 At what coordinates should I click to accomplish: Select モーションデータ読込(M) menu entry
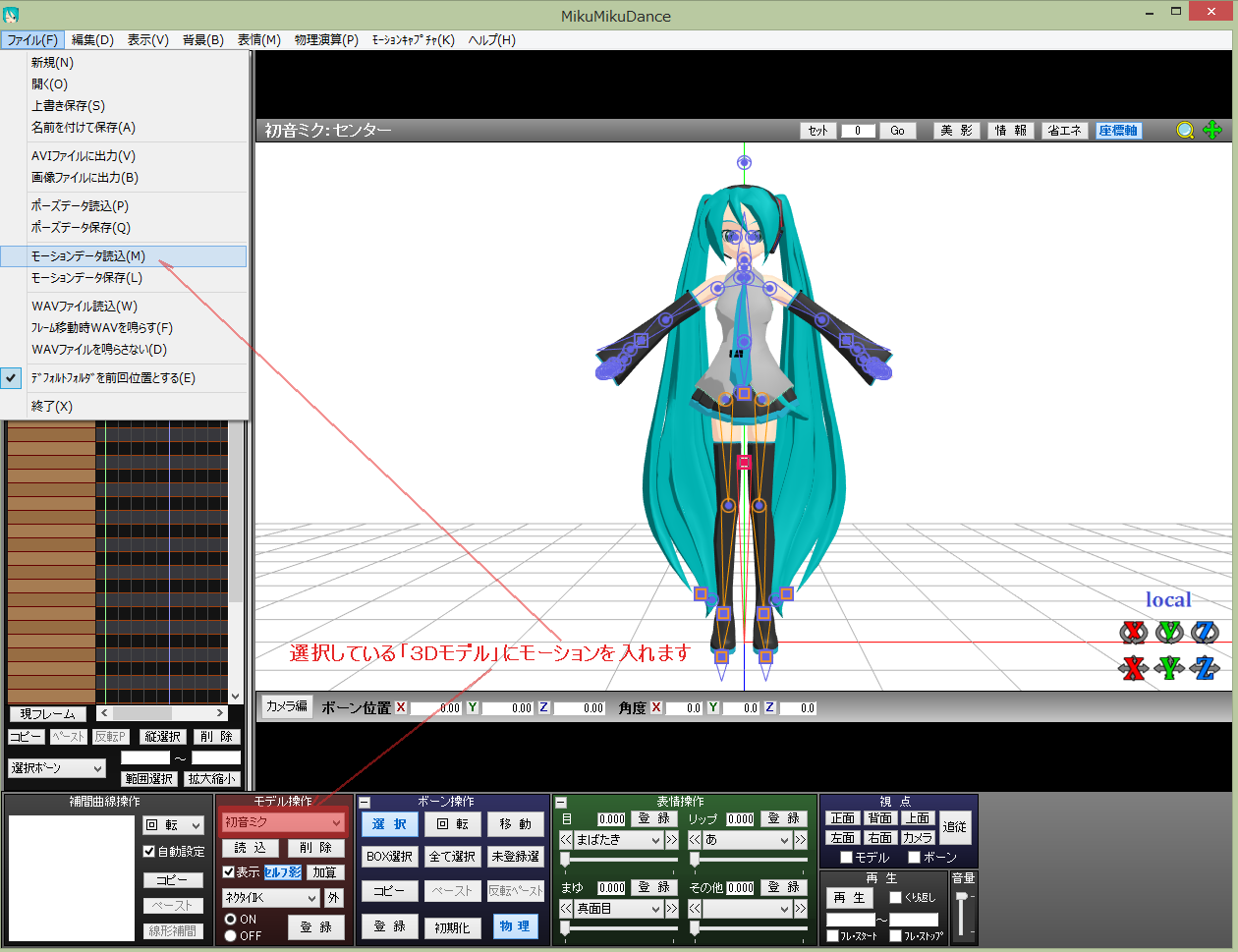(124, 256)
